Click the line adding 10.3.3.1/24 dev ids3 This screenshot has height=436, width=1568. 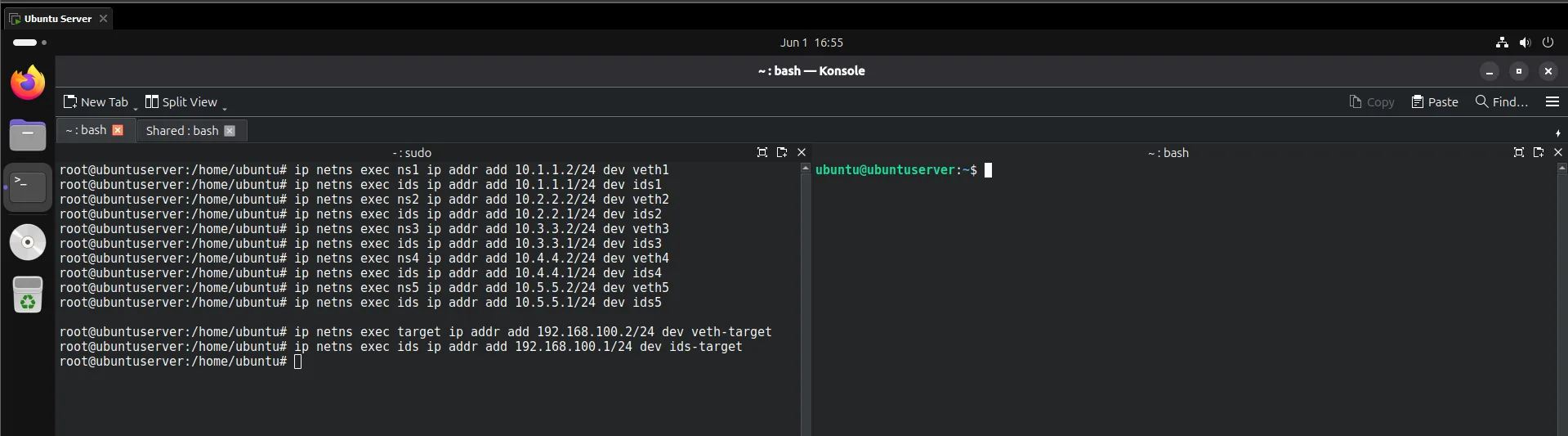(360, 244)
